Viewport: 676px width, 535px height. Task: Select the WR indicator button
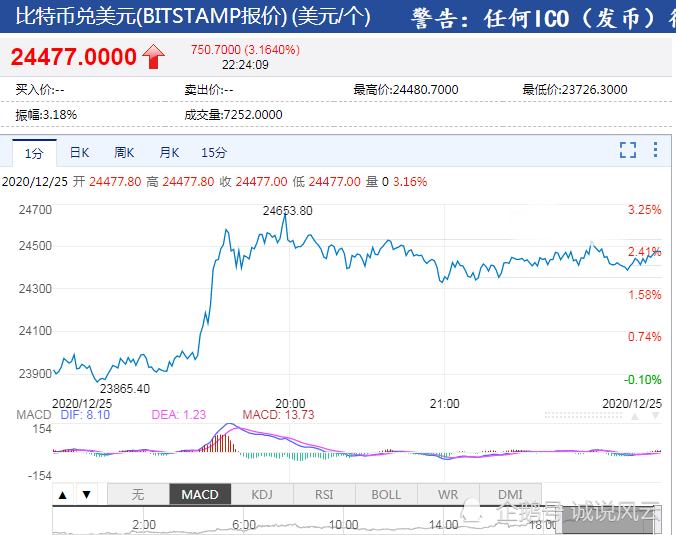[448, 494]
